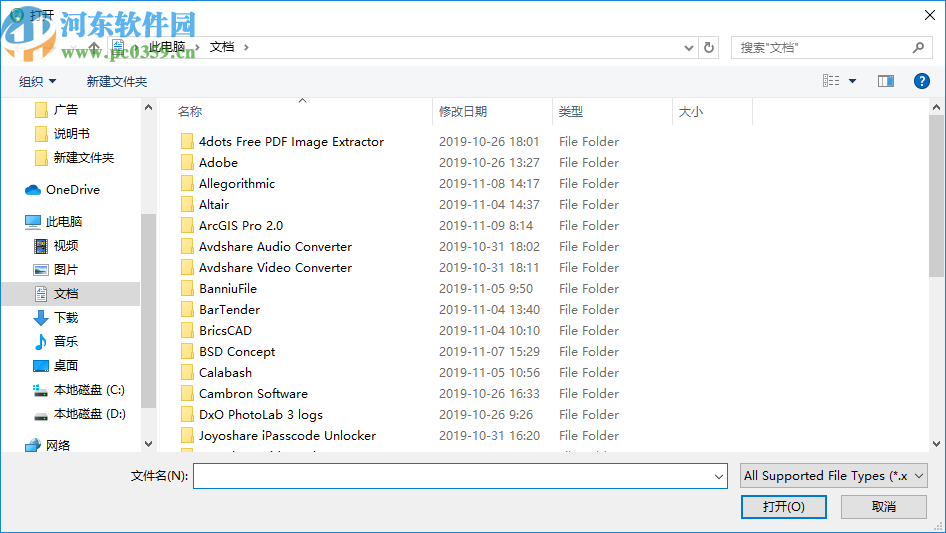Screen dimensions: 946x533
Task: Sort by 名称 column header
Action: coord(190,112)
